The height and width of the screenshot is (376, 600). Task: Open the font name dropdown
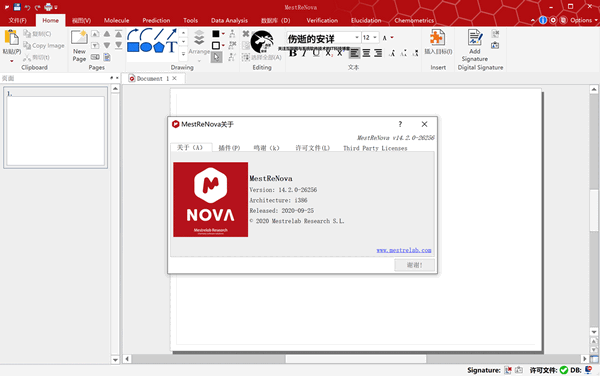pos(357,37)
